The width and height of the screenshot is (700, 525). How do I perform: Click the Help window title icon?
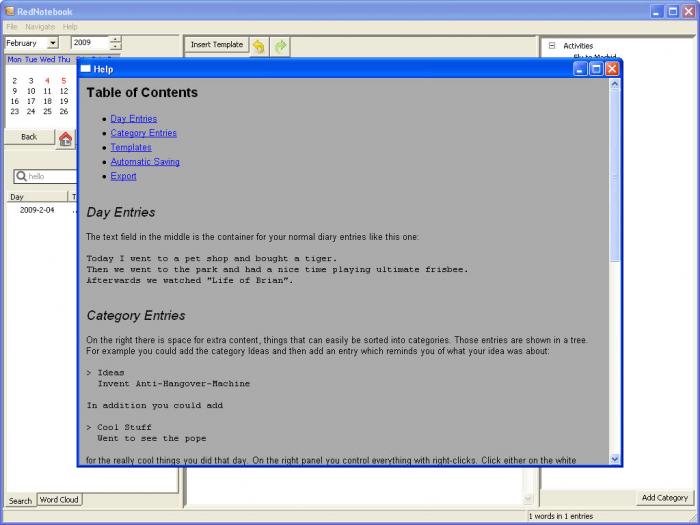tap(85, 69)
